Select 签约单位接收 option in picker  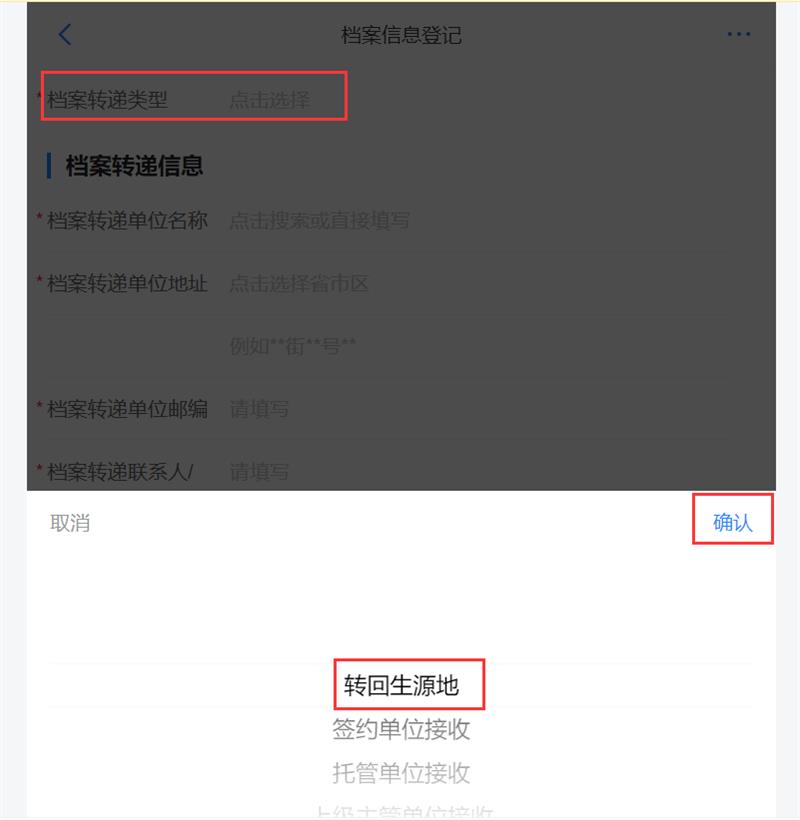coord(402,729)
